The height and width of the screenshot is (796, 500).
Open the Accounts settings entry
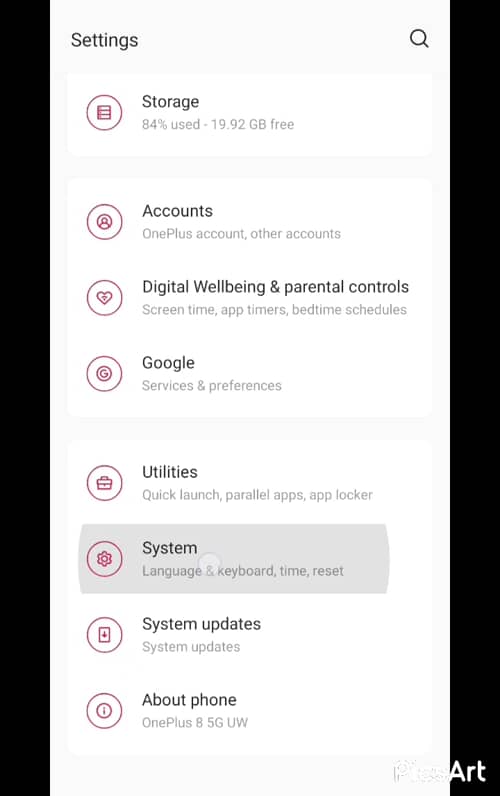(249, 222)
